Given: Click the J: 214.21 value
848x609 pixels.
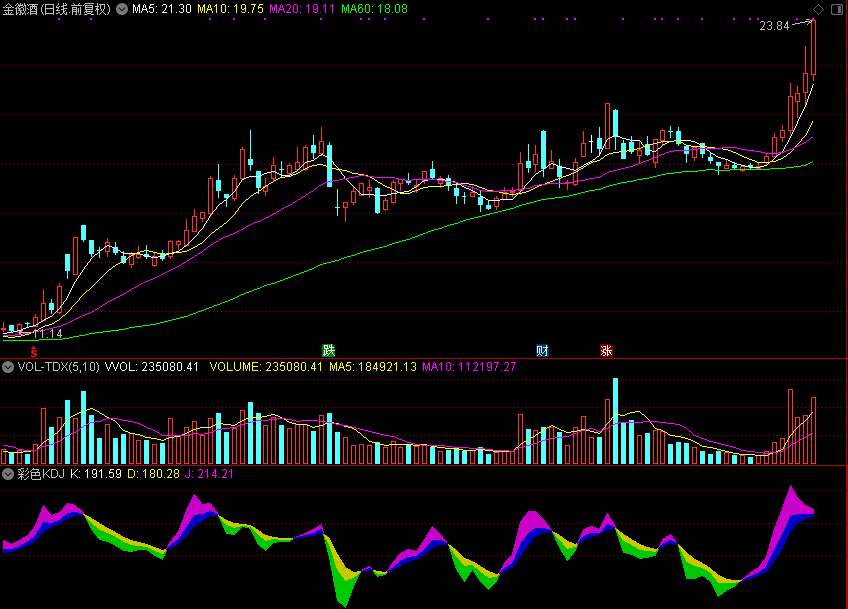Looking at the screenshot, I should click(x=209, y=474).
